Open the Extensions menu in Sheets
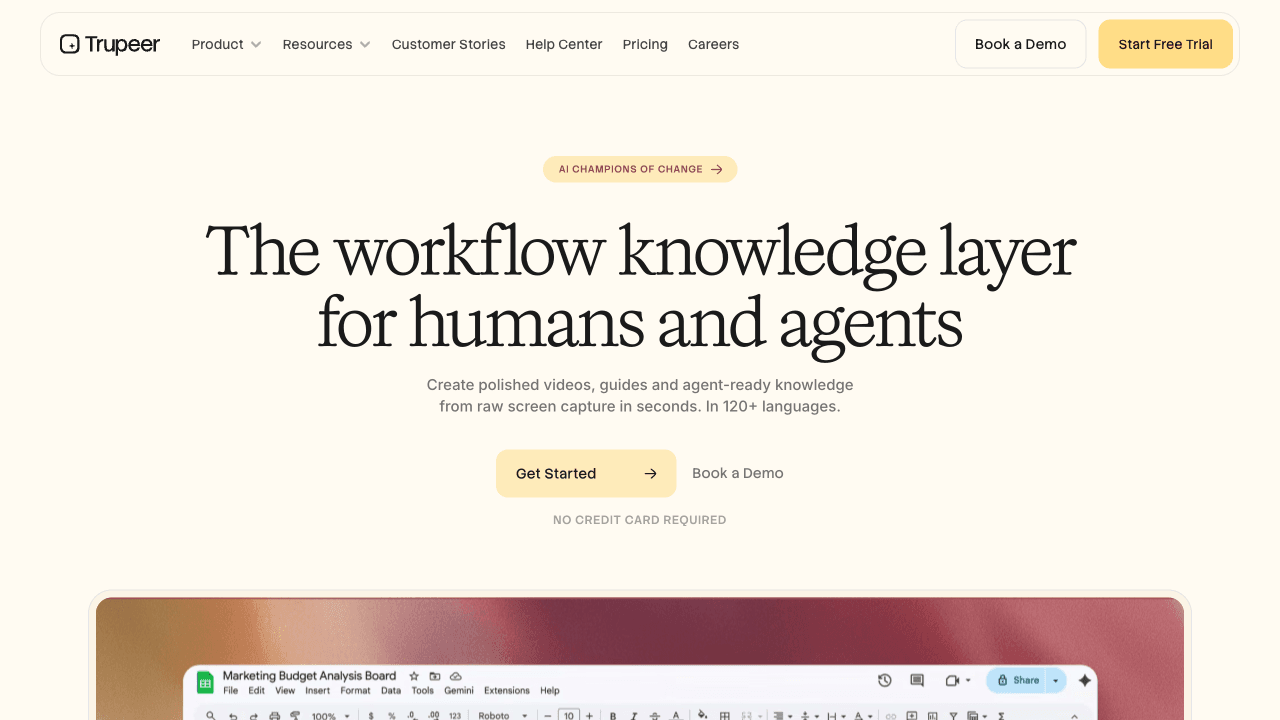This screenshot has height=720, width=1280. (x=507, y=691)
